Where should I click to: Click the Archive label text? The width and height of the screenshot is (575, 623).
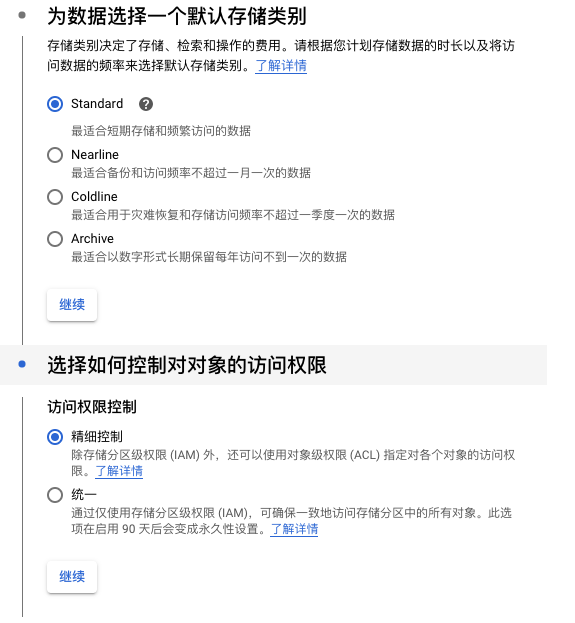[92, 239]
